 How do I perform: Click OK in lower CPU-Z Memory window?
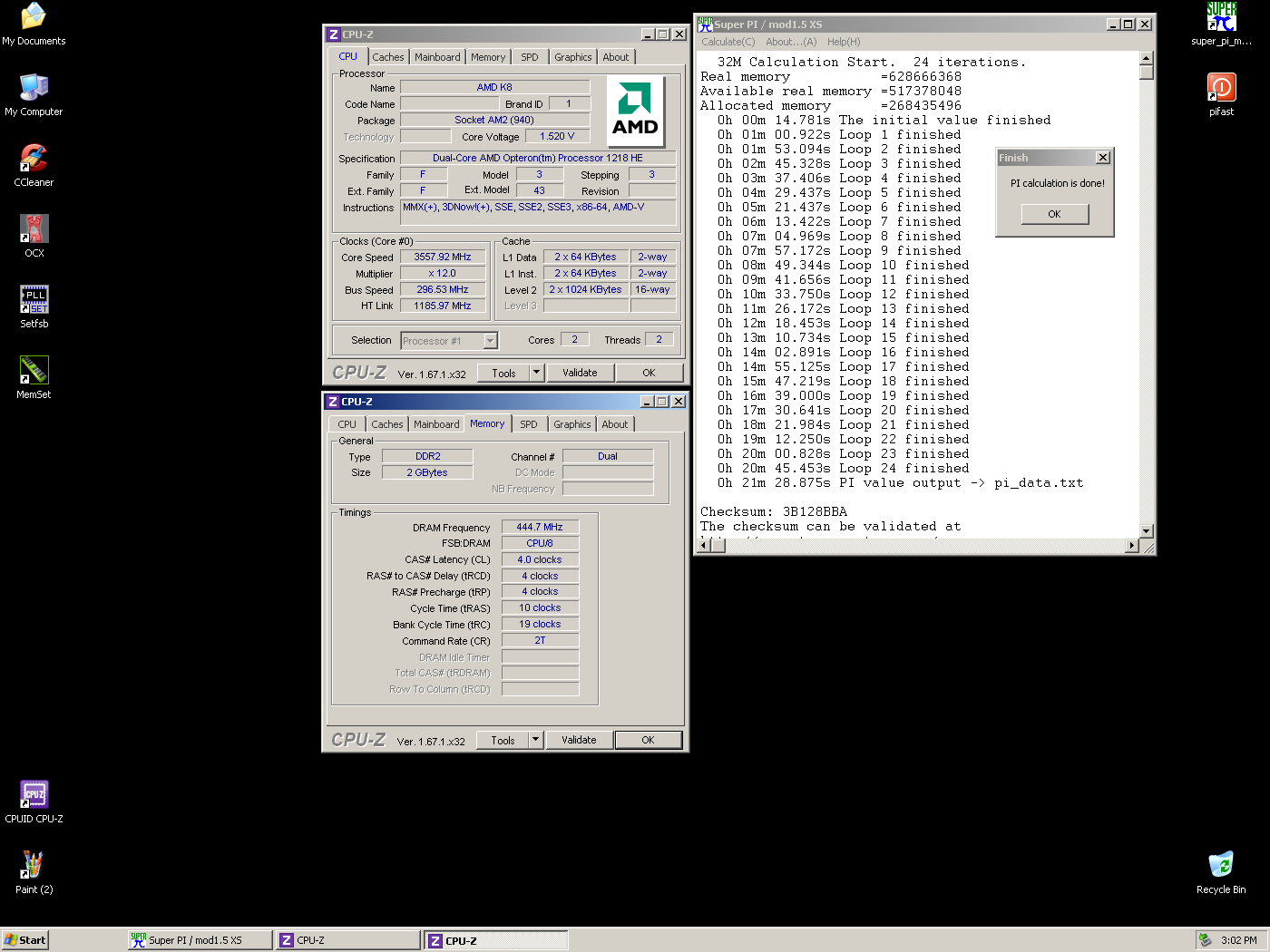pos(648,740)
